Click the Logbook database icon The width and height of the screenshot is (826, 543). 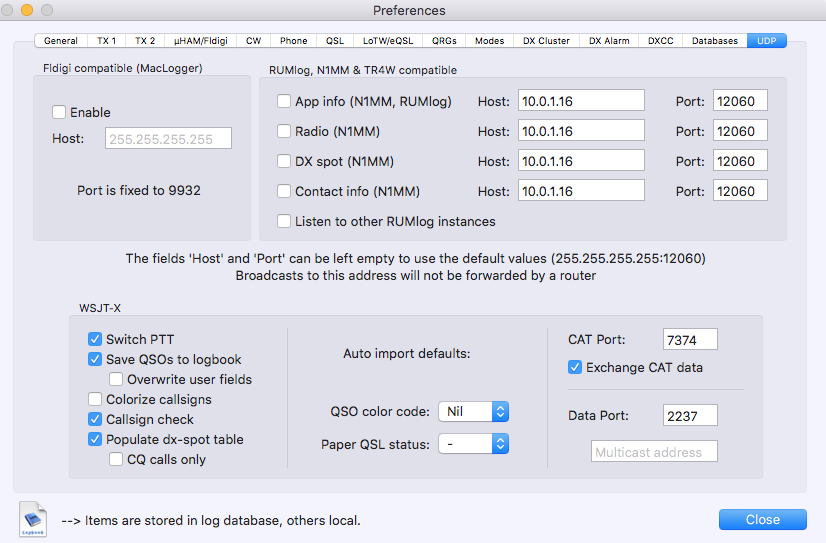click(34, 519)
